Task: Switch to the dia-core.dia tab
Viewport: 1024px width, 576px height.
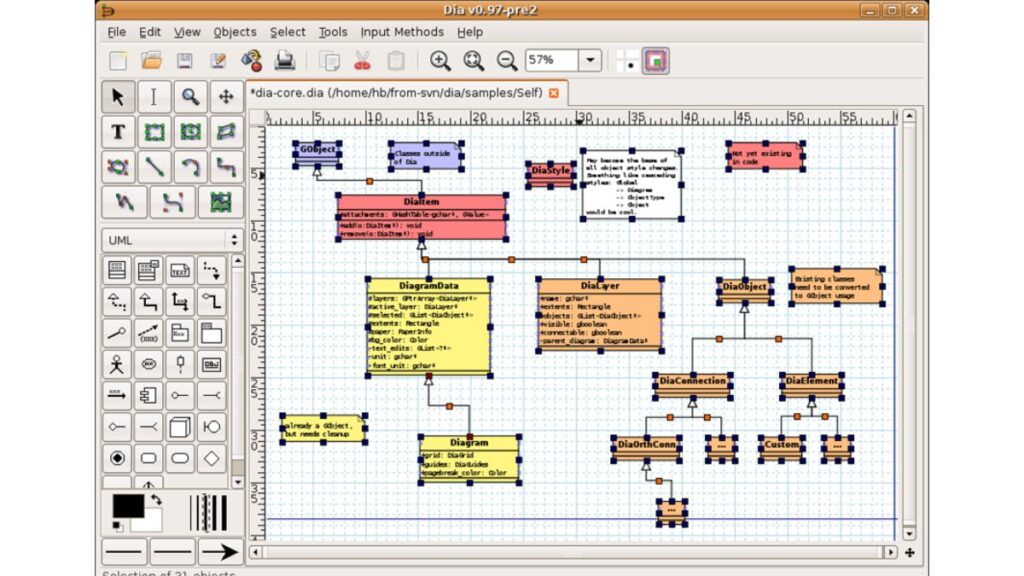Action: click(397, 93)
